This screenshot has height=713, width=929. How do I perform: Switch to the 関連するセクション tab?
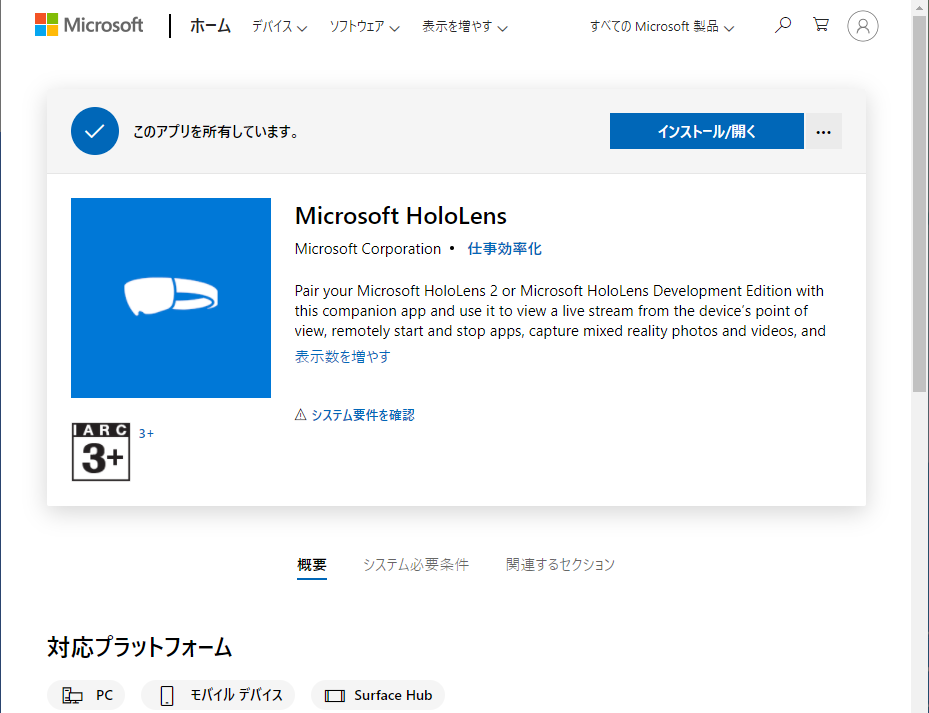[560, 565]
